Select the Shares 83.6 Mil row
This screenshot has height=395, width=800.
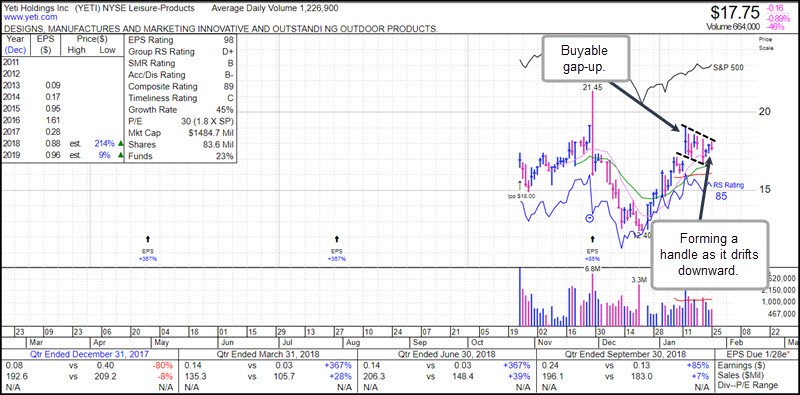coord(181,144)
